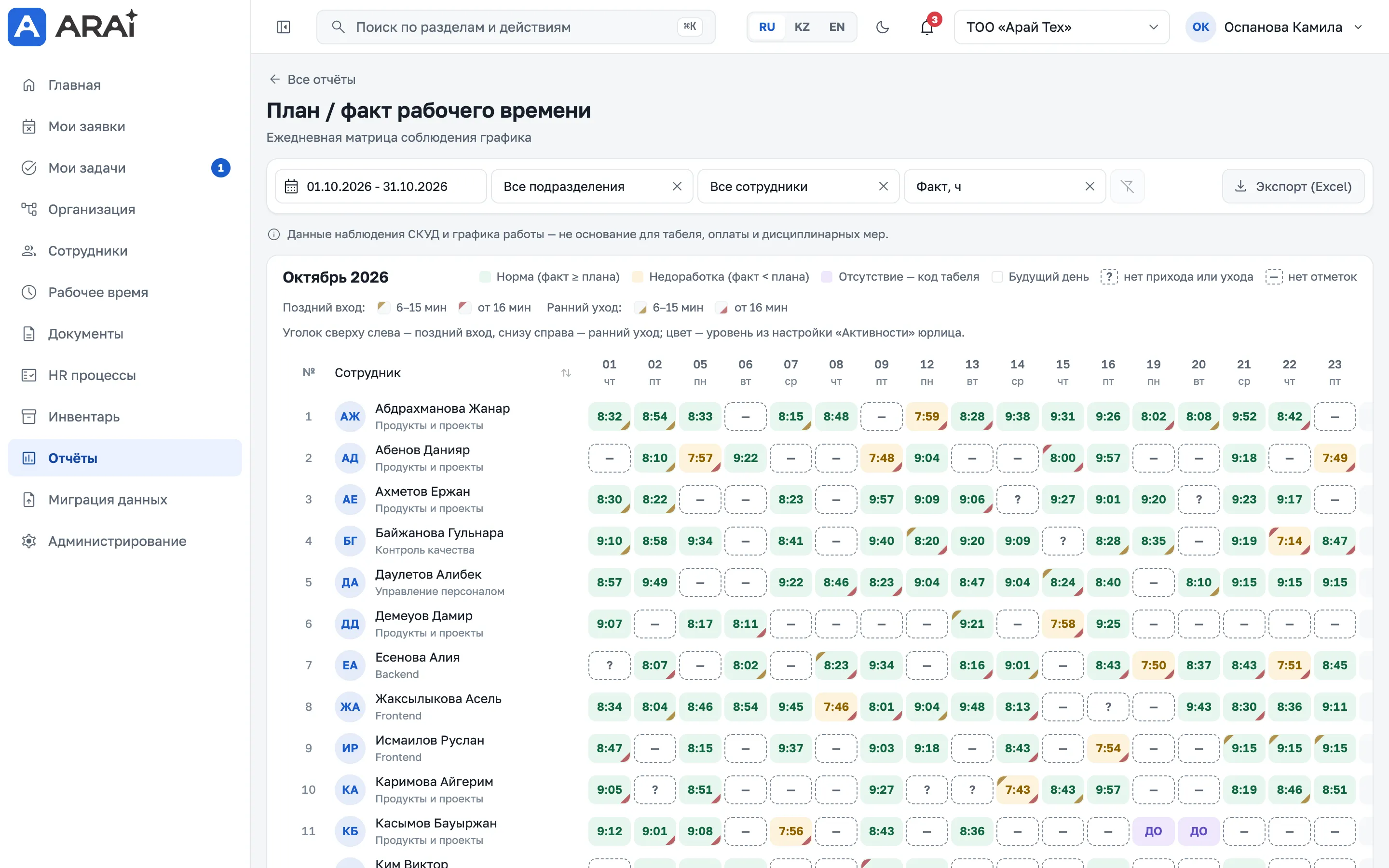Click ОК user avatar
1389x868 pixels.
[x=1201, y=27]
